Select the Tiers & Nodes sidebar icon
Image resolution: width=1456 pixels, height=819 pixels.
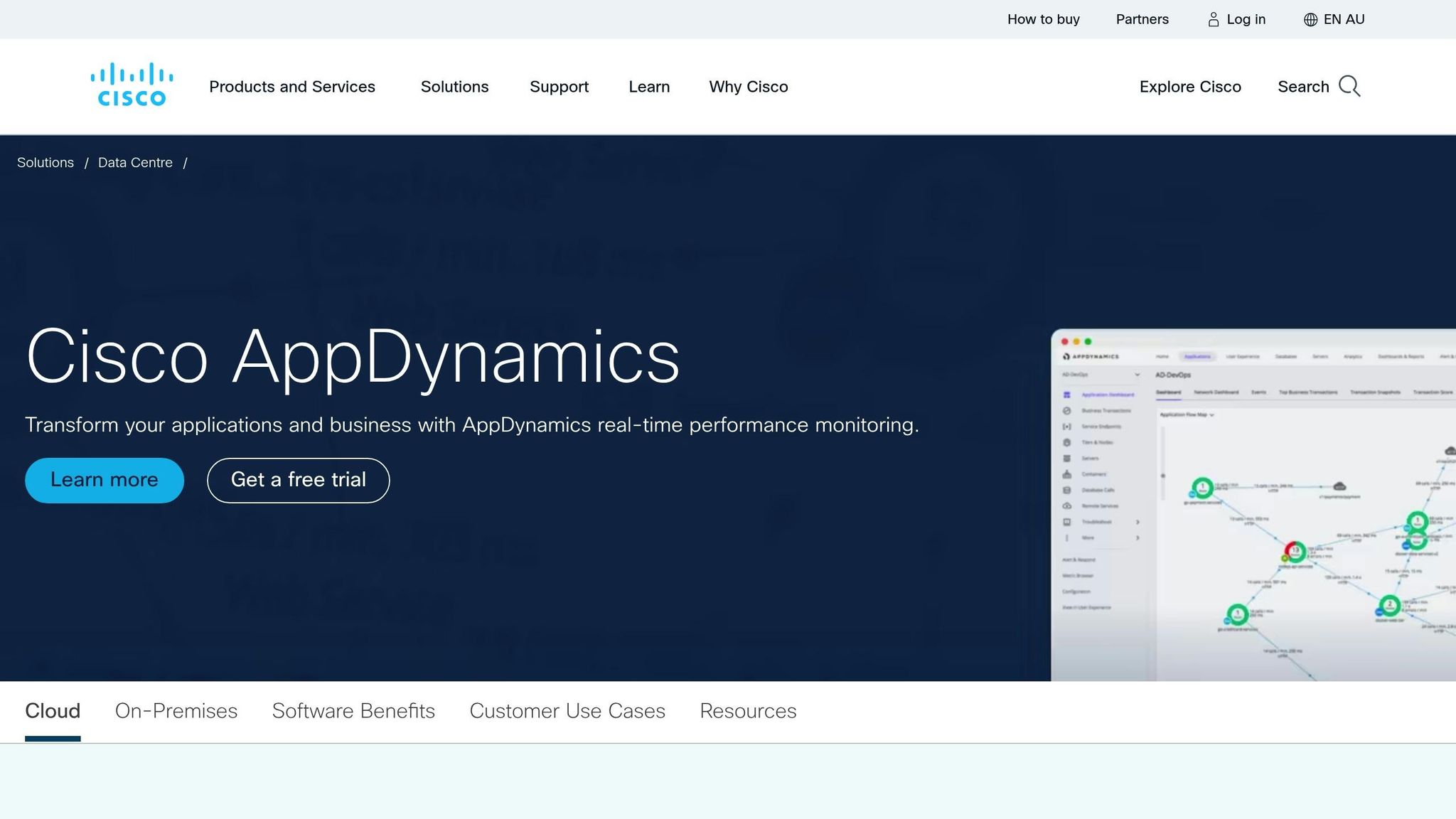[x=1066, y=443]
